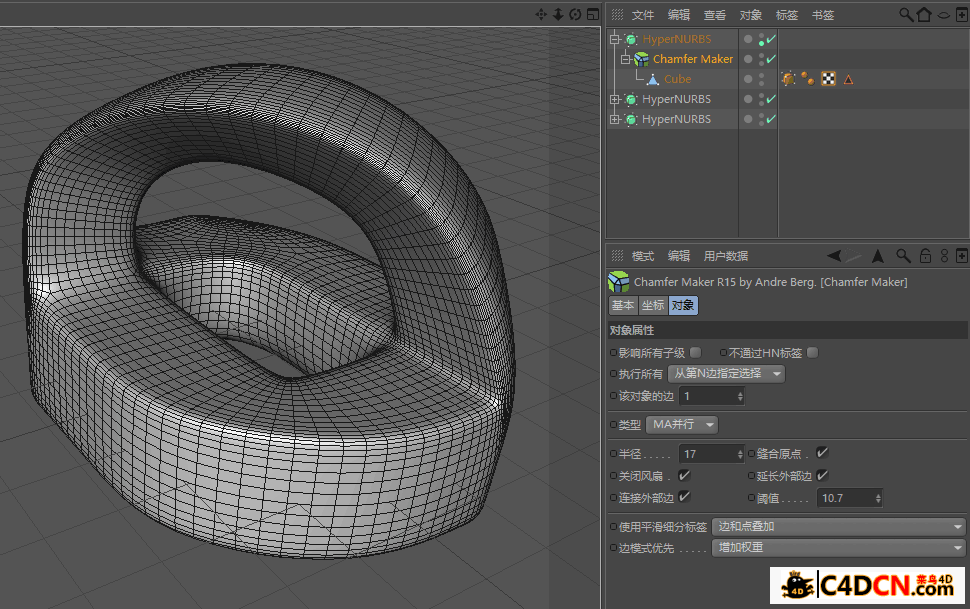
Task: Toggle the 关闭风扇 checkbox
Action: [x=684, y=475]
